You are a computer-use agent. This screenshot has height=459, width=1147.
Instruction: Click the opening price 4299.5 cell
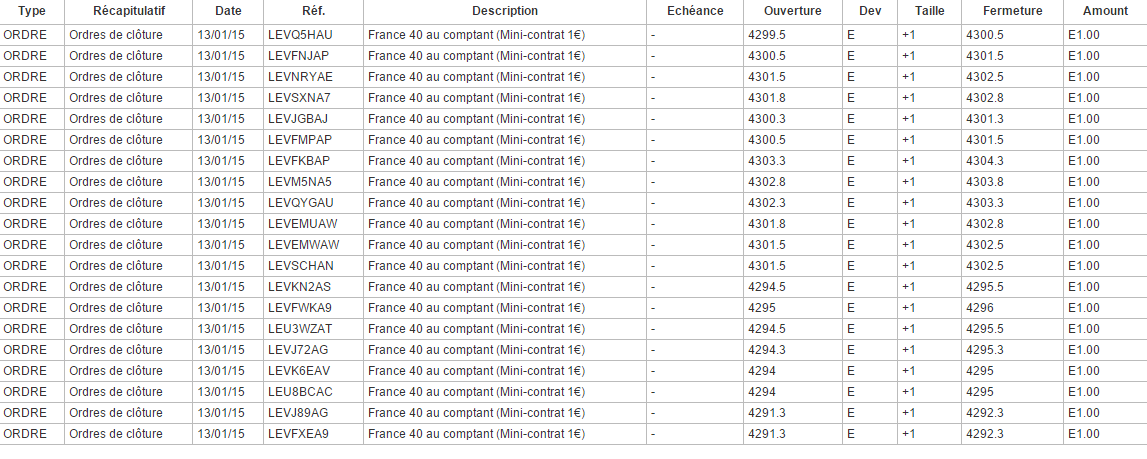click(x=767, y=35)
